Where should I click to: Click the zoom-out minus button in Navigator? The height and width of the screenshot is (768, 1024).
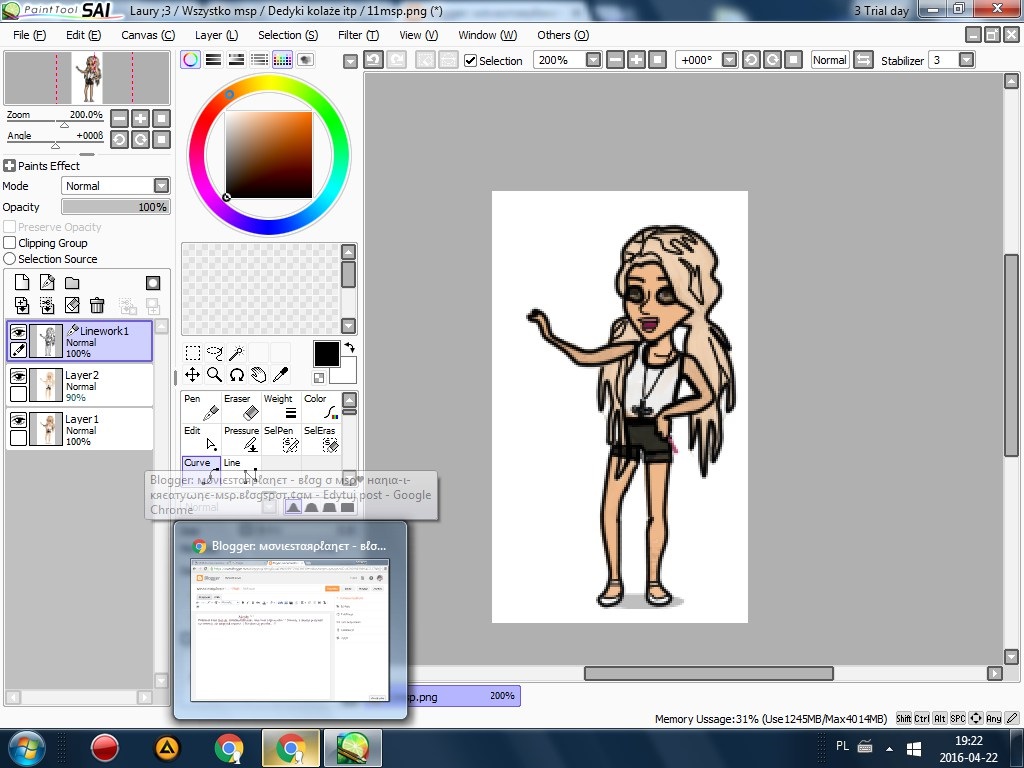120,118
